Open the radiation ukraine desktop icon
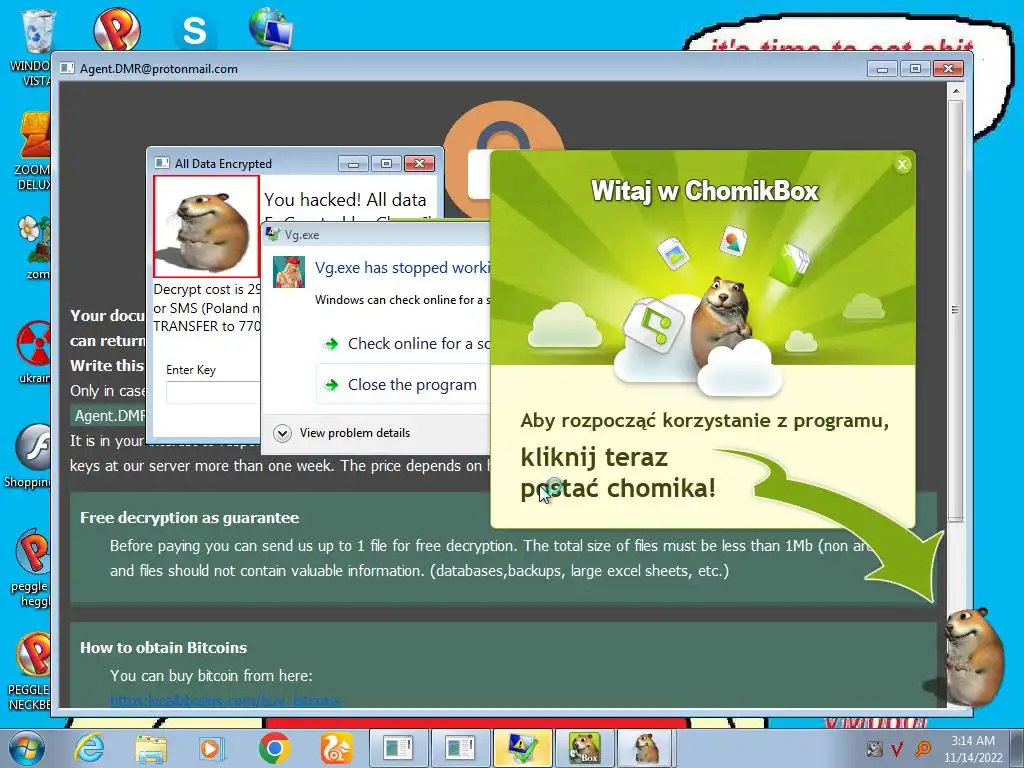1024x768 pixels. (33, 344)
